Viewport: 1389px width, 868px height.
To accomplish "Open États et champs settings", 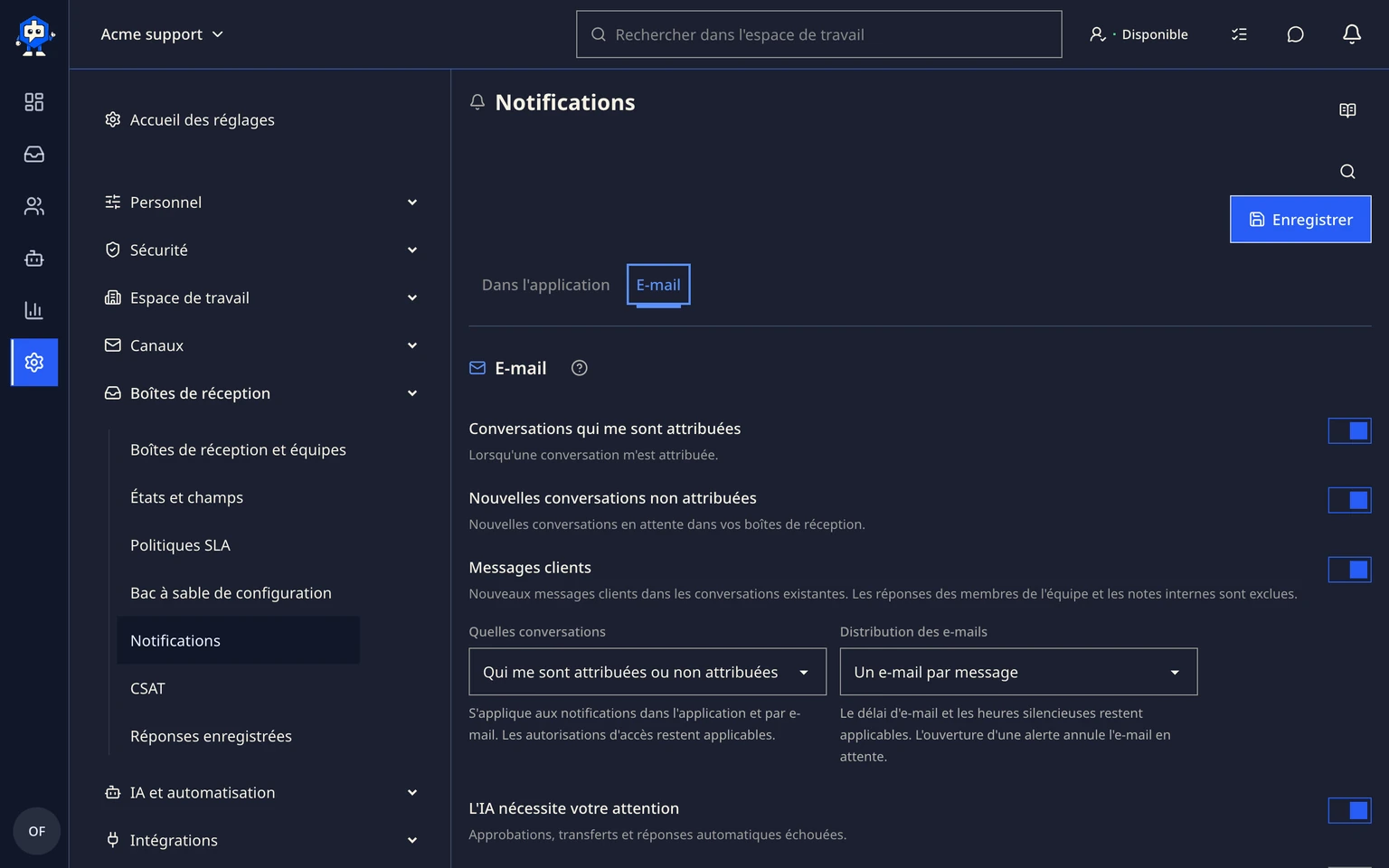I will tap(239, 498).
